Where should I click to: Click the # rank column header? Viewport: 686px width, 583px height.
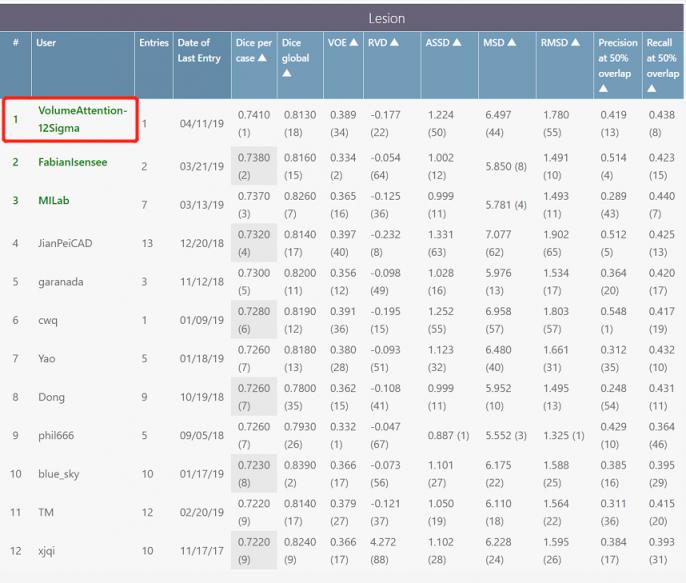click(x=16, y=42)
